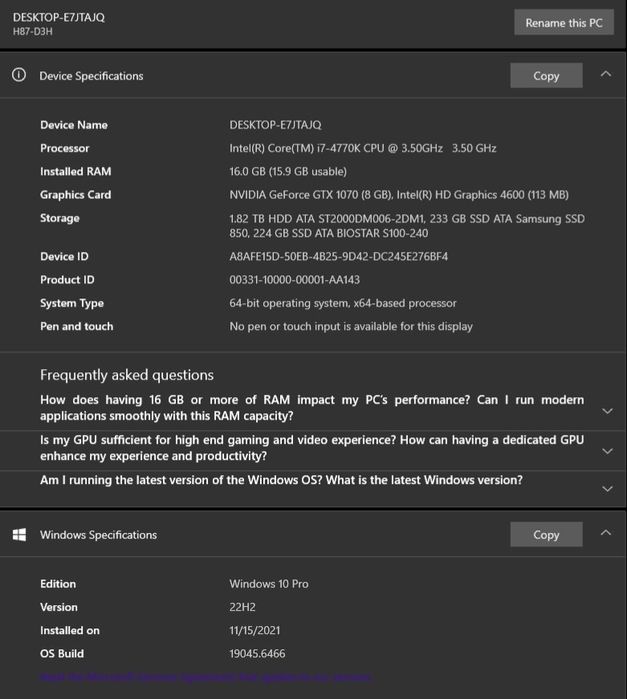Collapse the Windows Specifications section
Image resolution: width=627 pixels, height=699 pixels.
pos(606,533)
